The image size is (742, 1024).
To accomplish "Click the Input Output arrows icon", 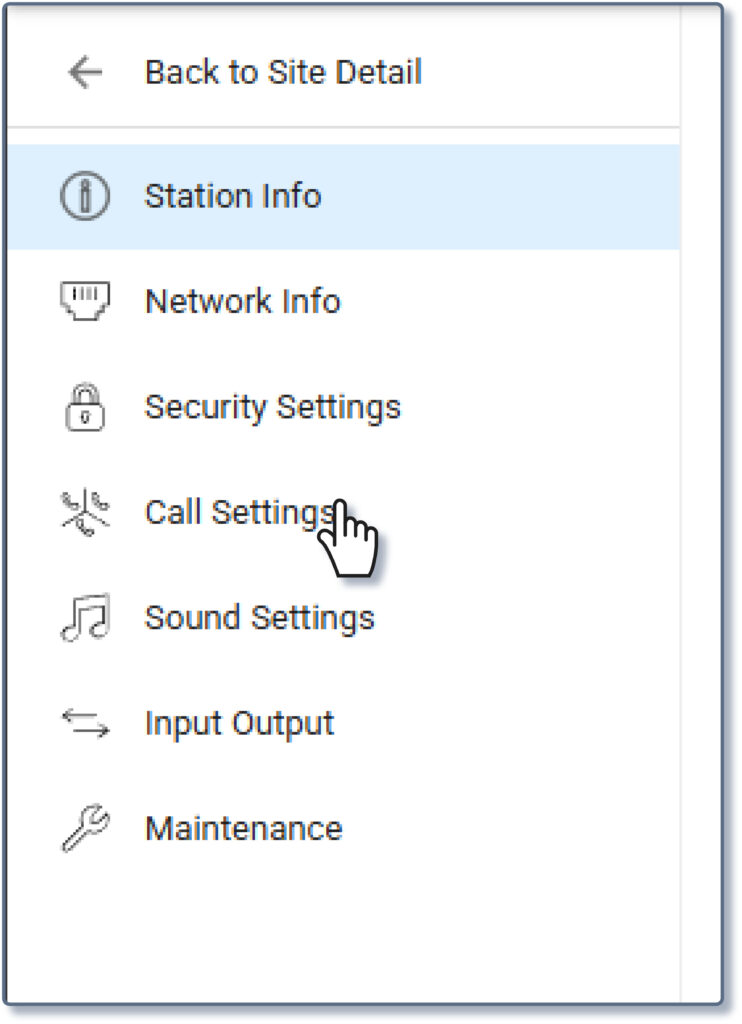I will pos(85,723).
